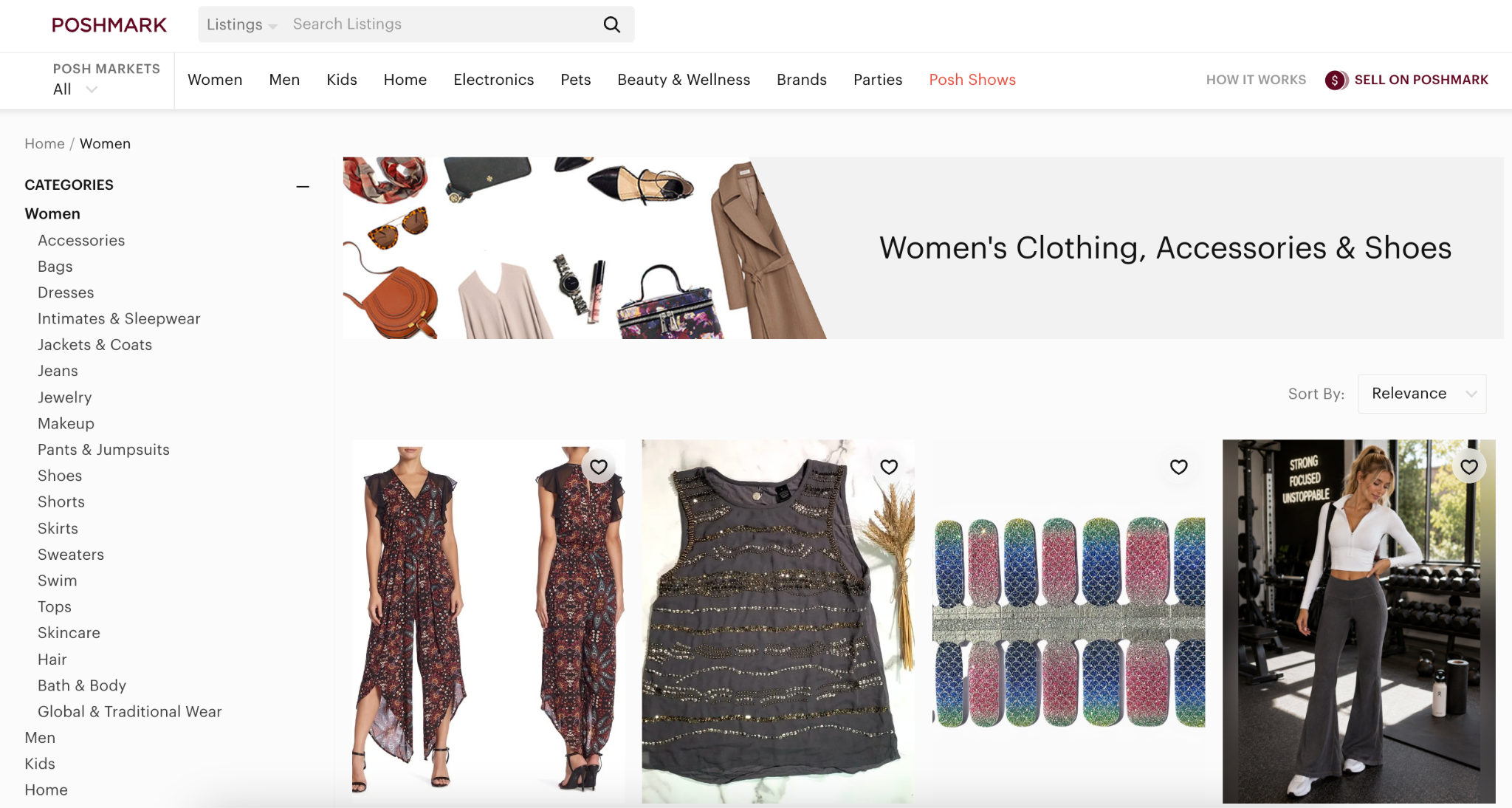Screen dimensions: 1512x808
Task: Click the search magnifier icon
Action: pos(611,24)
